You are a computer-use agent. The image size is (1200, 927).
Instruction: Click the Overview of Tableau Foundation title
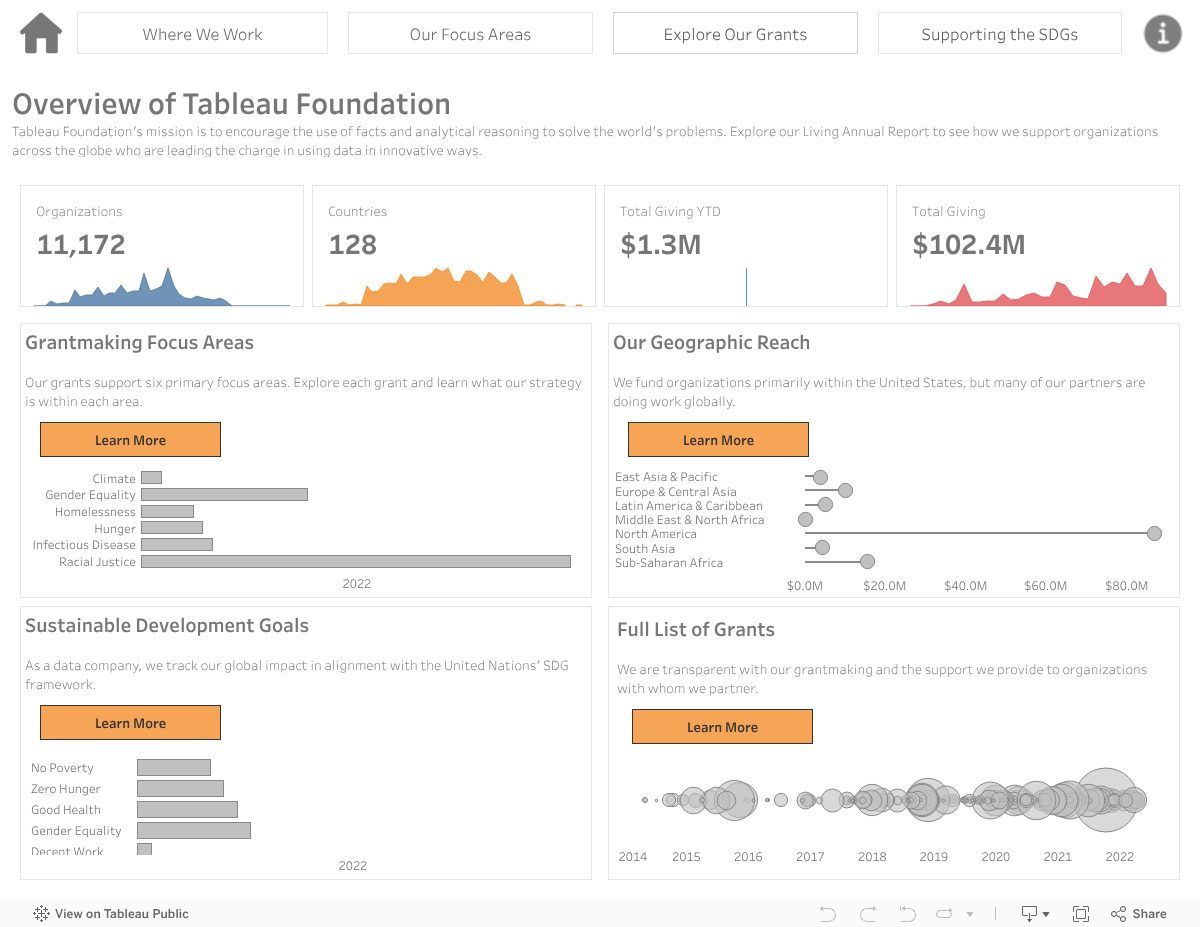tap(231, 104)
